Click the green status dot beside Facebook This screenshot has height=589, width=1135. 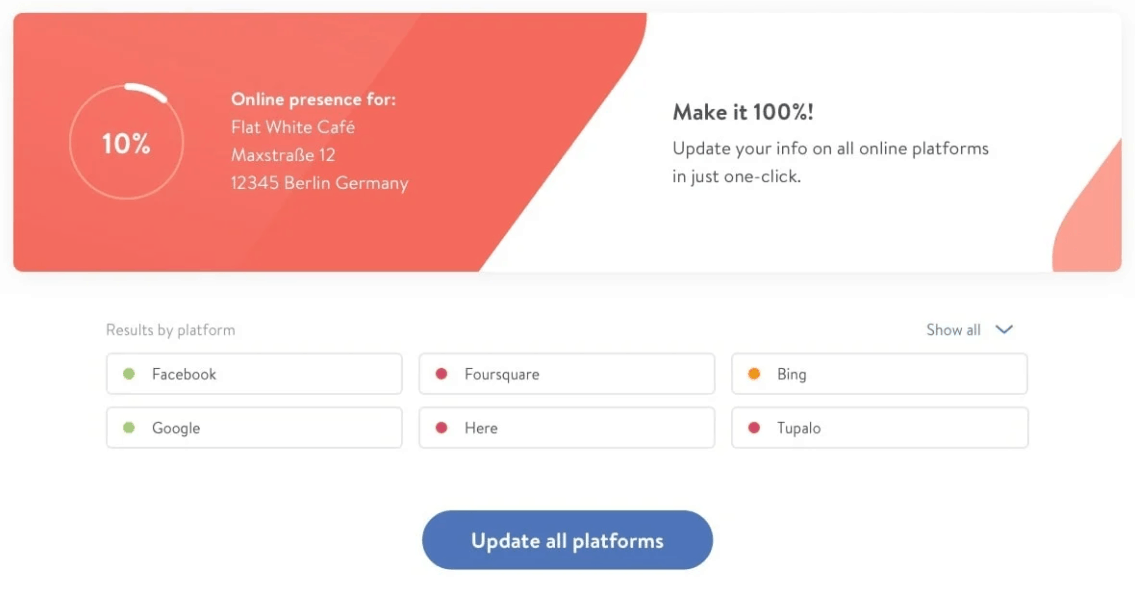129,374
